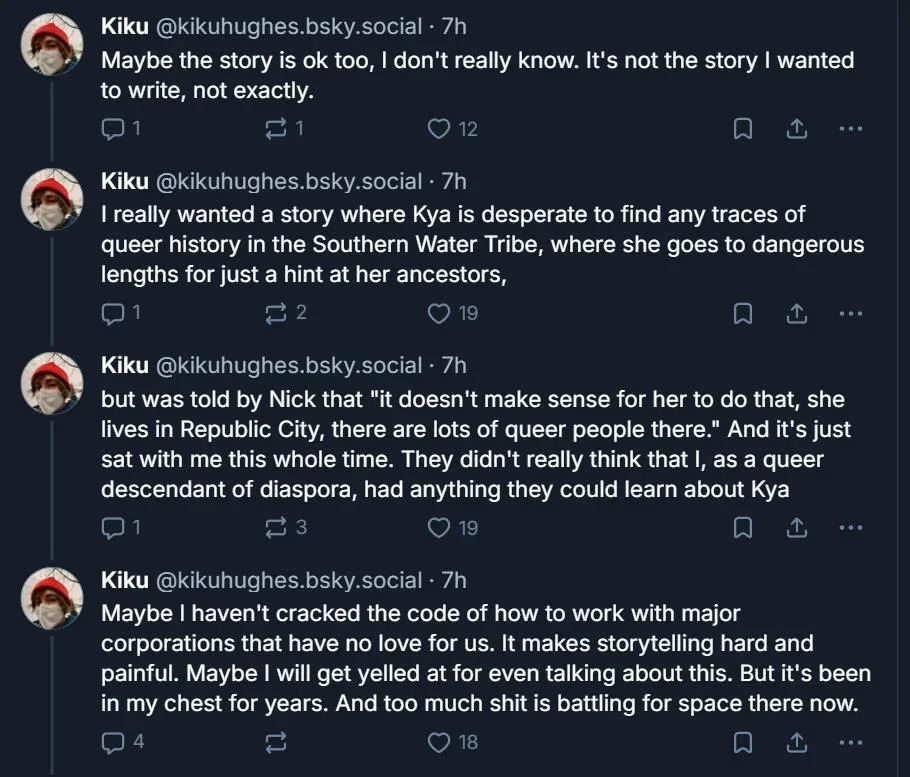Like the post with 12 likes
The image size is (910, 777).
[x=439, y=128]
